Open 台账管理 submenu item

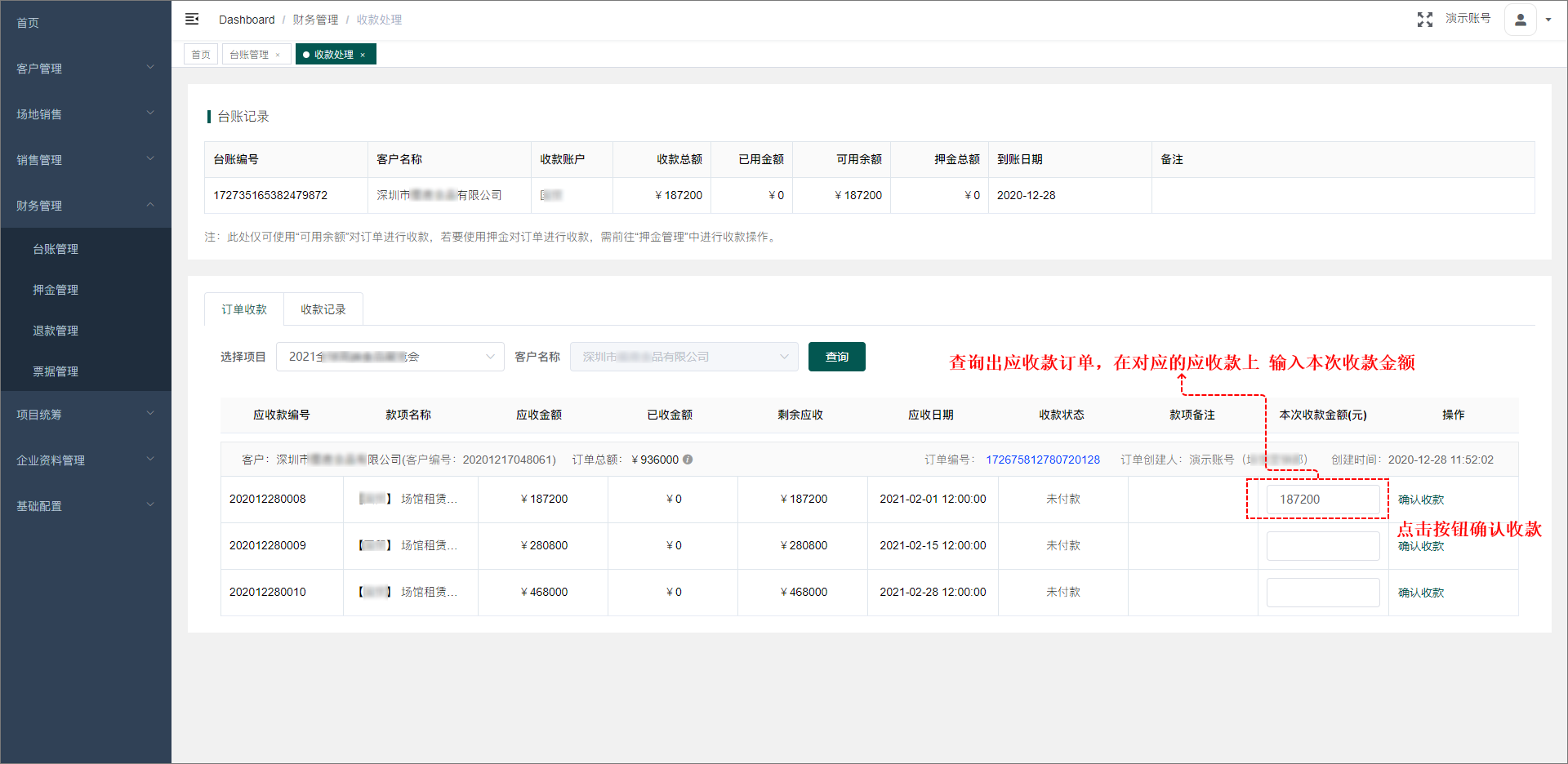click(x=86, y=249)
